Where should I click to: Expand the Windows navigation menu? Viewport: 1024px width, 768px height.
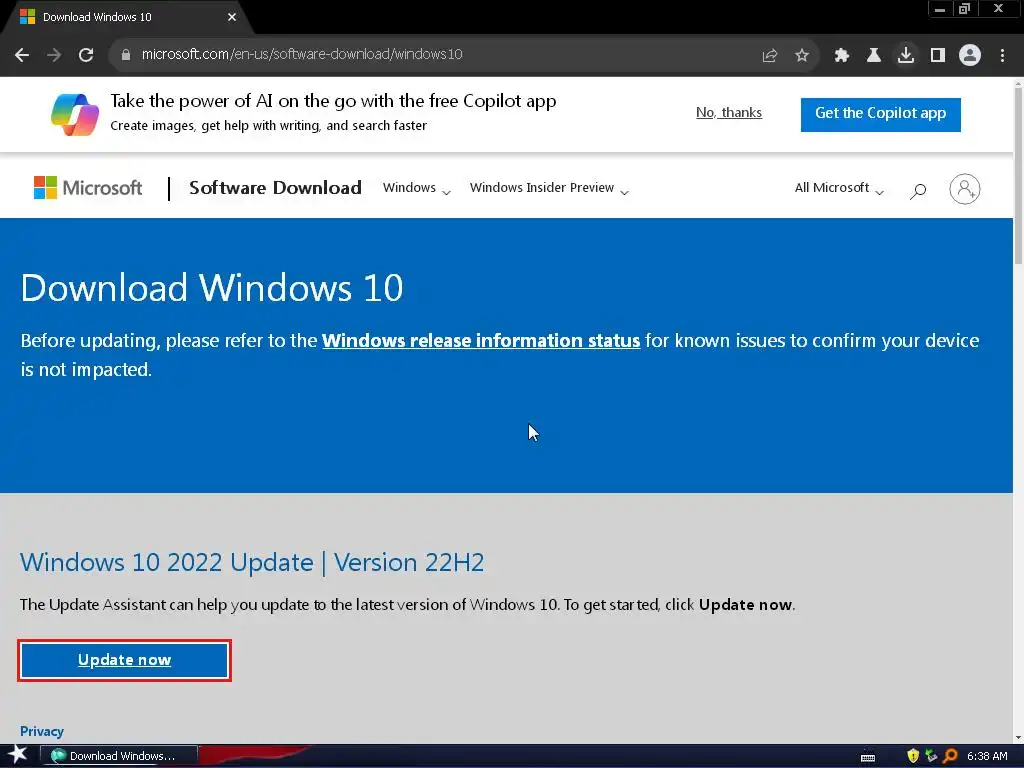(x=416, y=188)
